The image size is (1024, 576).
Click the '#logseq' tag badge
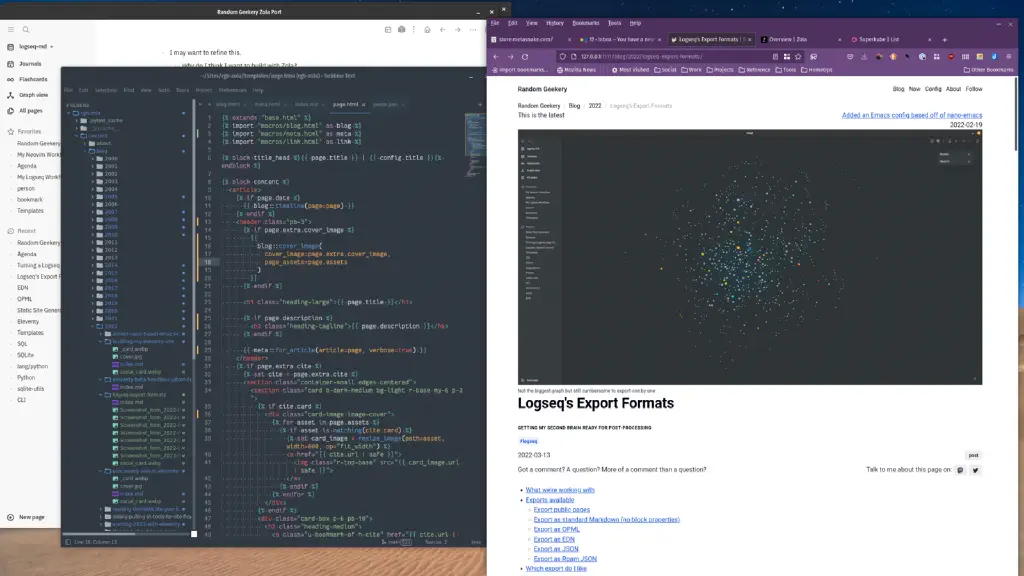point(528,441)
